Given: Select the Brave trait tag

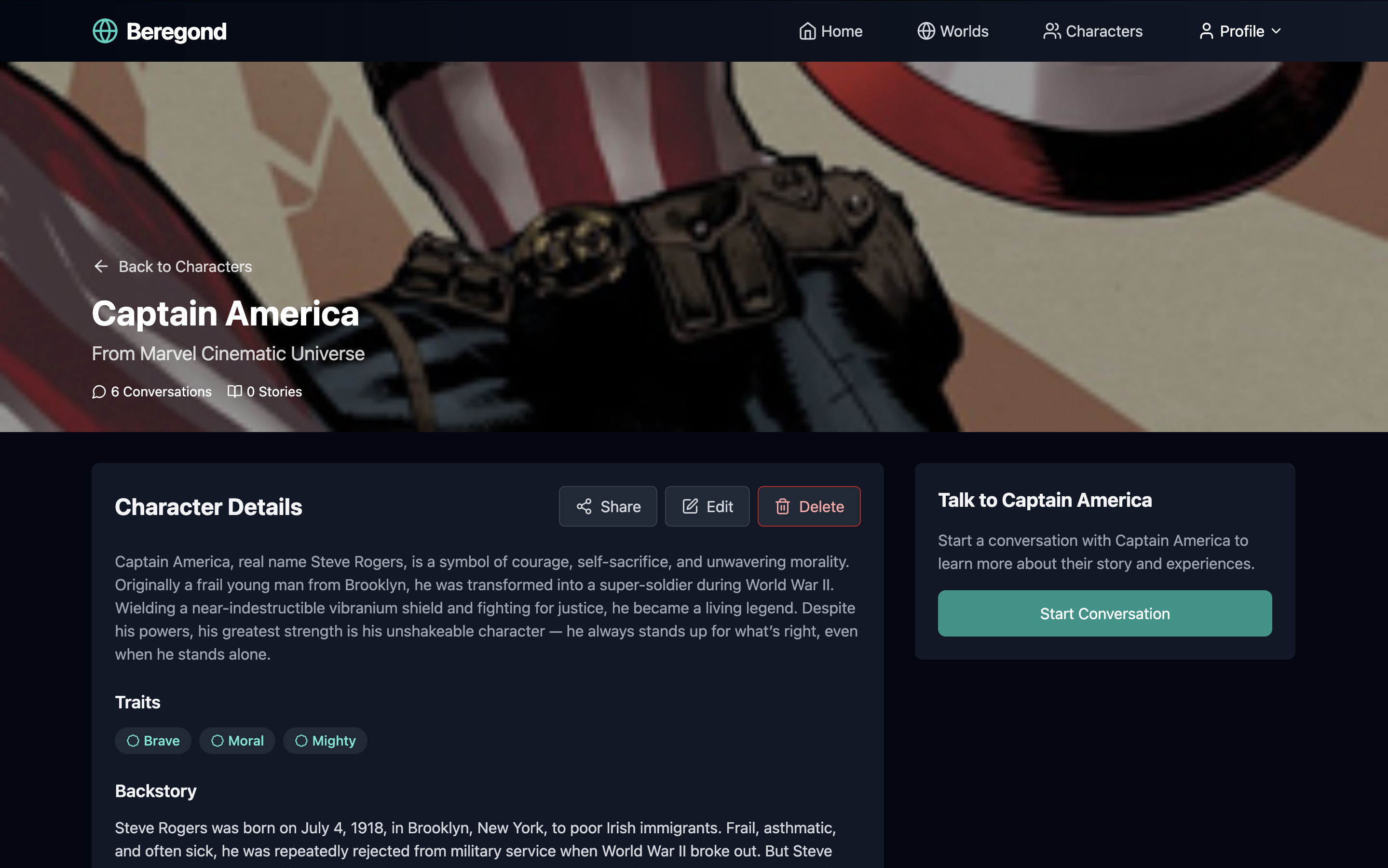Looking at the screenshot, I should click(x=153, y=741).
